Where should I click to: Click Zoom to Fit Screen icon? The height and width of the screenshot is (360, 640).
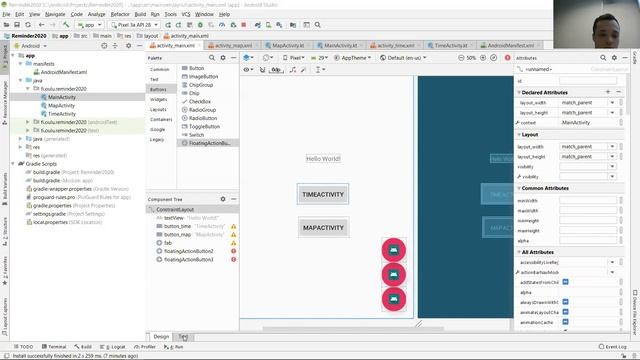pyautogui.click(x=493, y=58)
